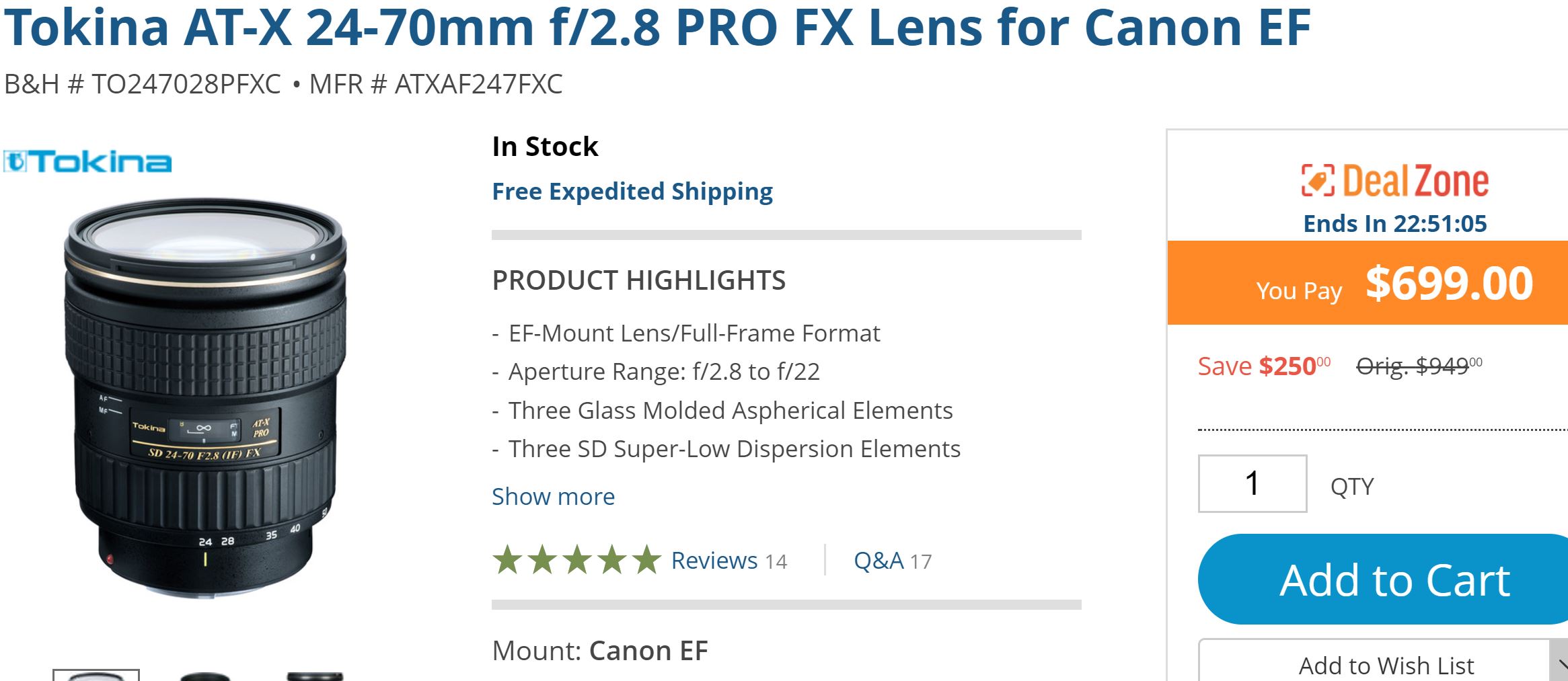
Task: Click the five-star rating icons
Action: (x=576, y=560)
